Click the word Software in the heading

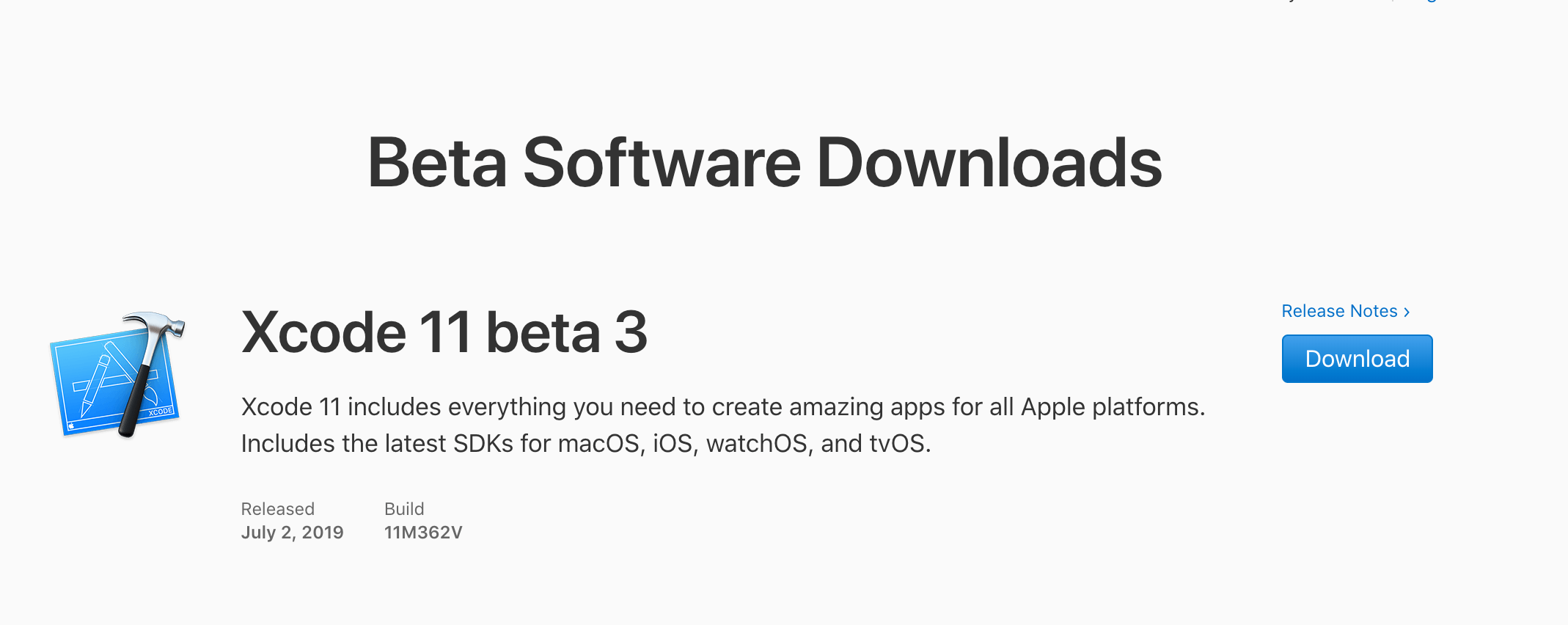click(x=662, y=163)
